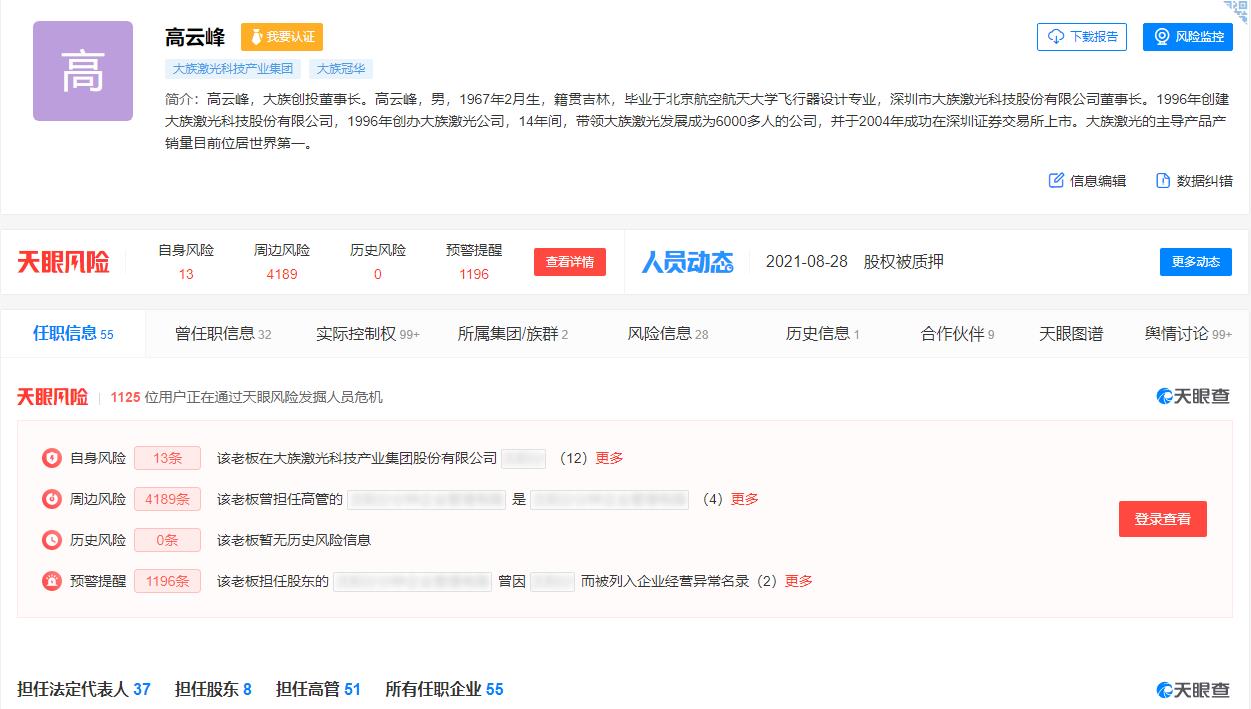This screenshot has width=1251, height=709.
Task: Click 周边风险 count 4189 in summary bar
Action: click(x=282, y=274)
